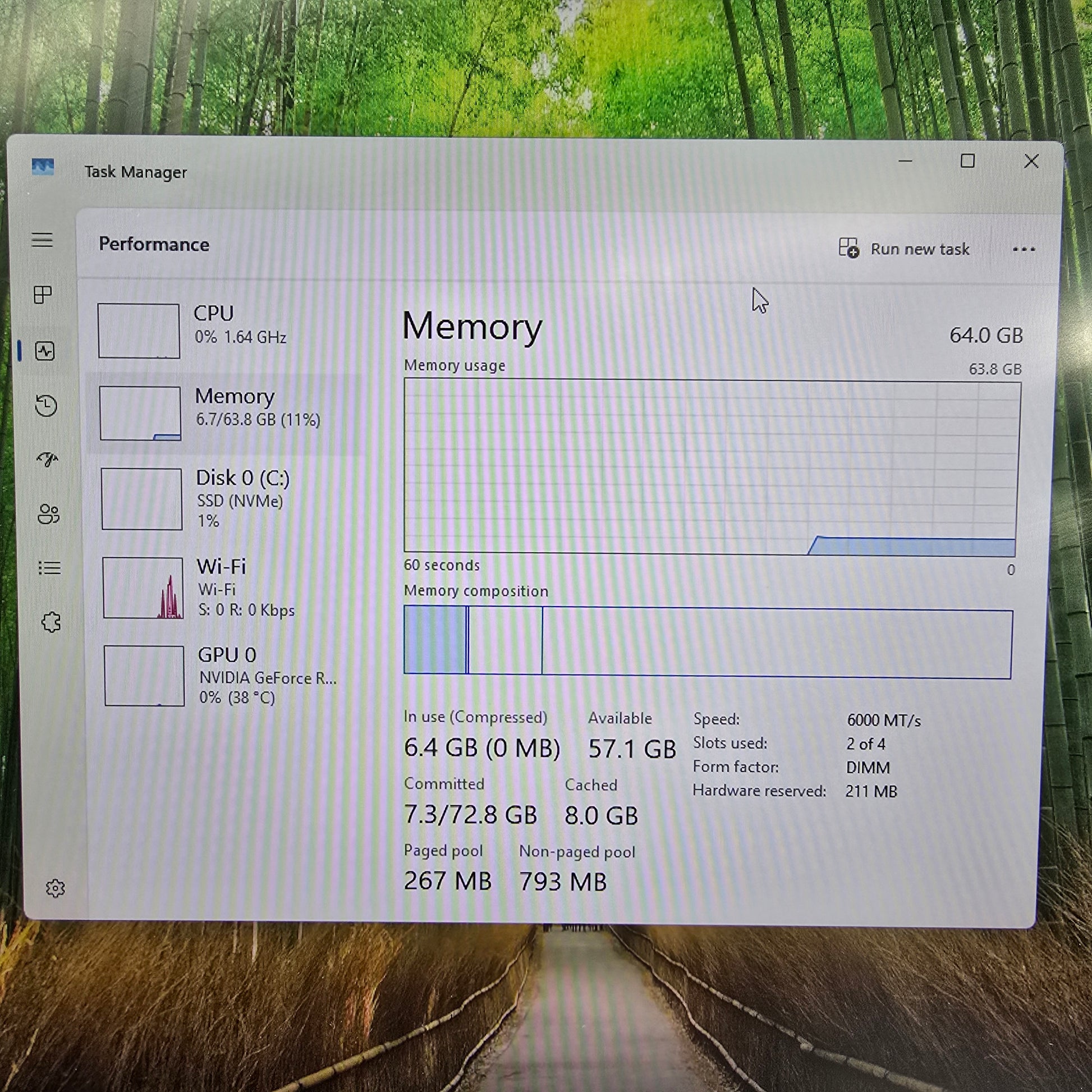Click Run new task button

[x=905, y=249]
